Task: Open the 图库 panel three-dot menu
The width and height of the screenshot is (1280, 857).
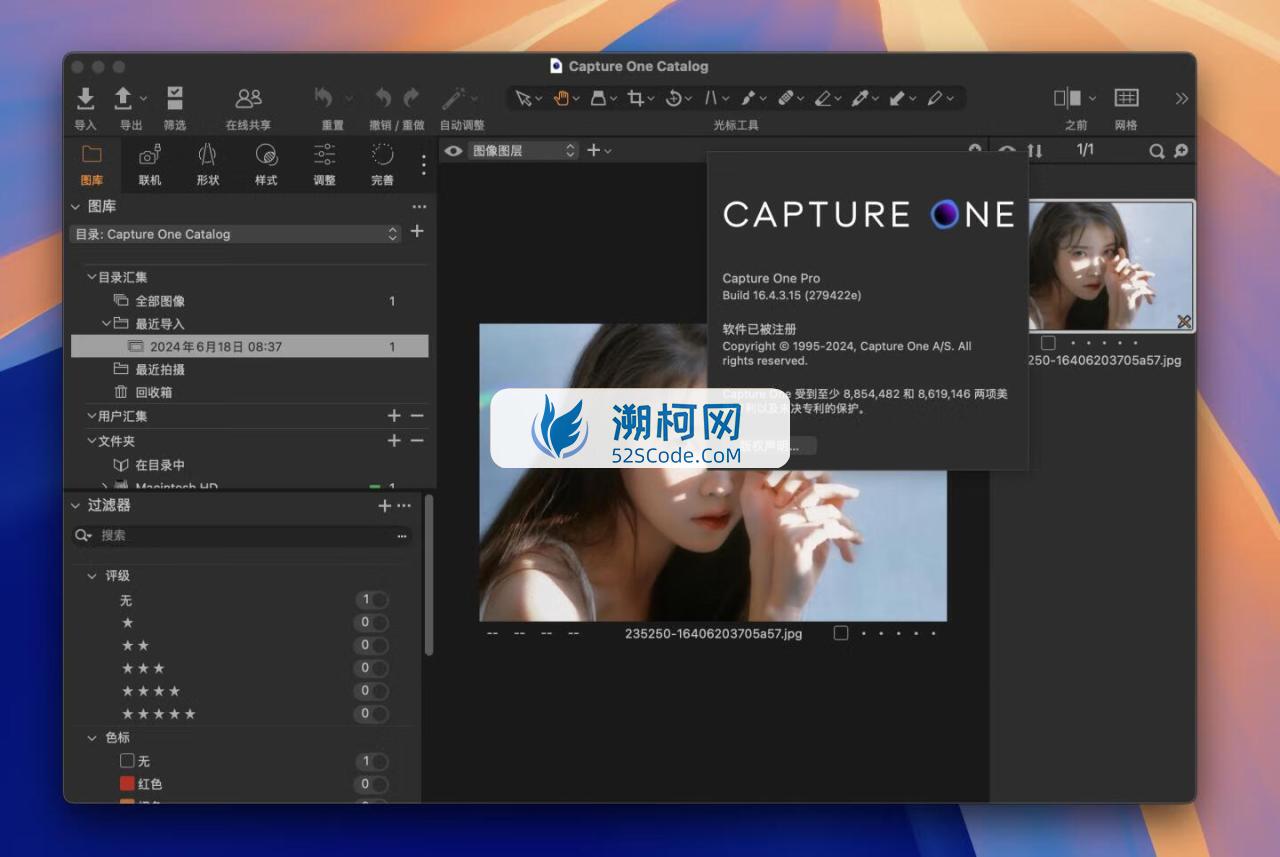Action: click(419, 207)
